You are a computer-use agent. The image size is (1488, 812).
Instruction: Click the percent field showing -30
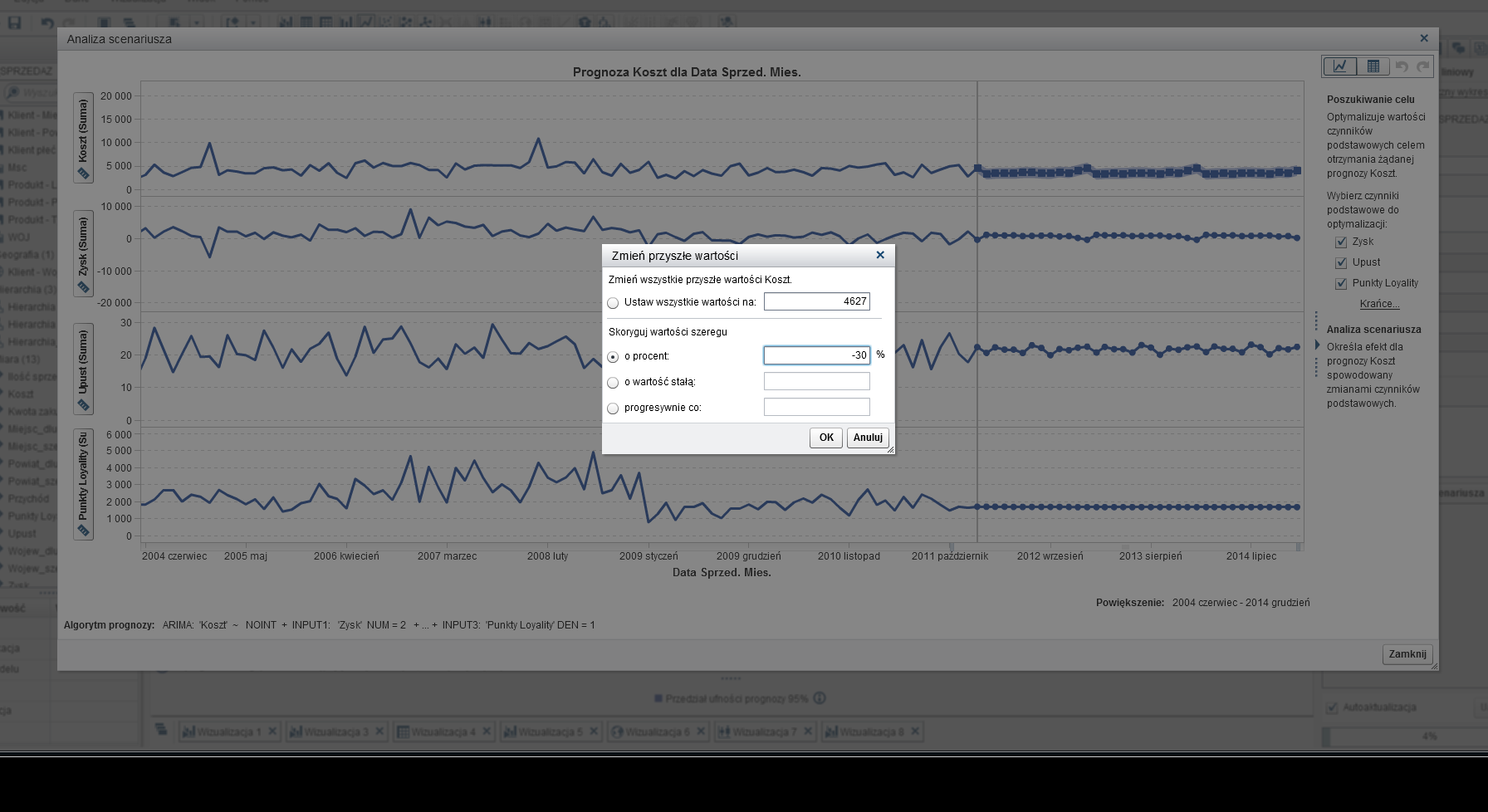817,355
